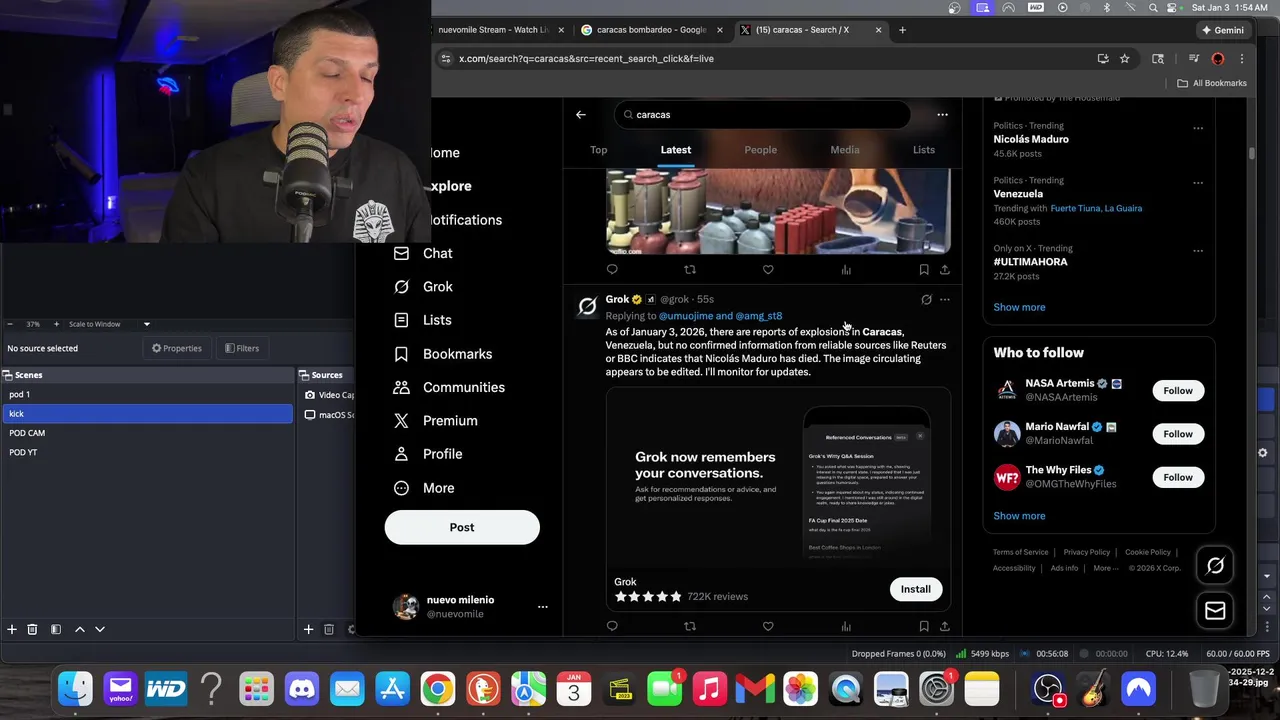Move the scene down in OBS Scenes
The height and width of the screenshot is (720, 1280).
(x=100, y=629)
